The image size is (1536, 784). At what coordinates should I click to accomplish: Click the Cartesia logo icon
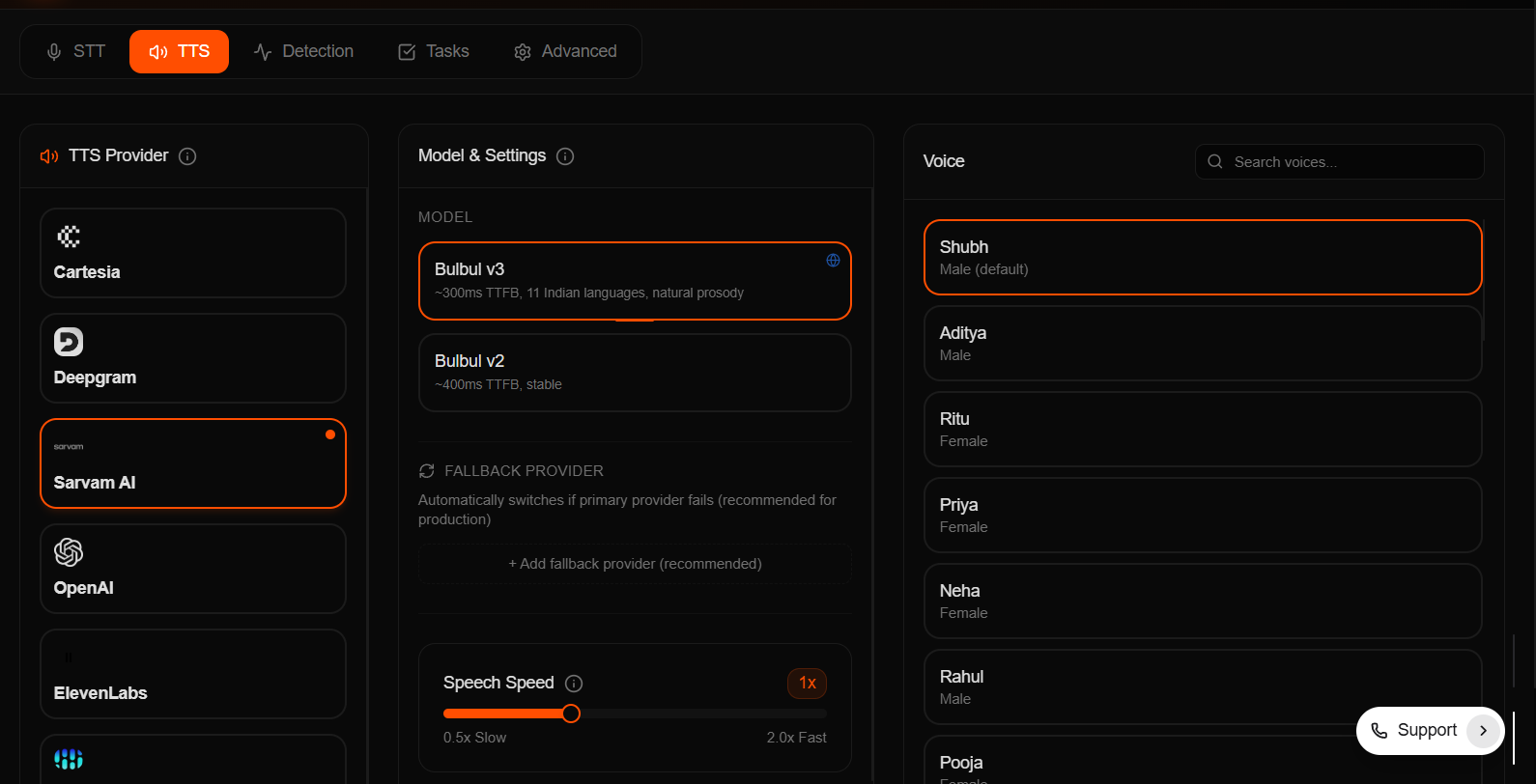click(x=69, y=237)
